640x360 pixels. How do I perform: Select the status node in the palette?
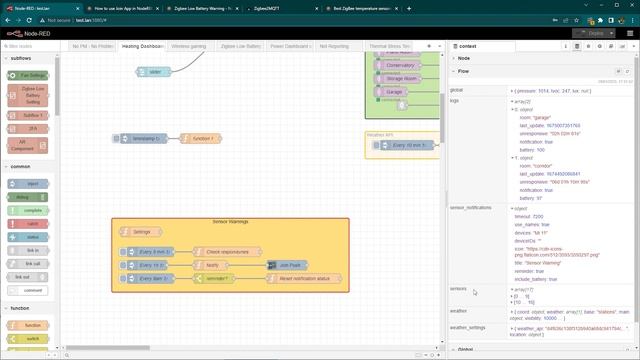pos(28,237)
